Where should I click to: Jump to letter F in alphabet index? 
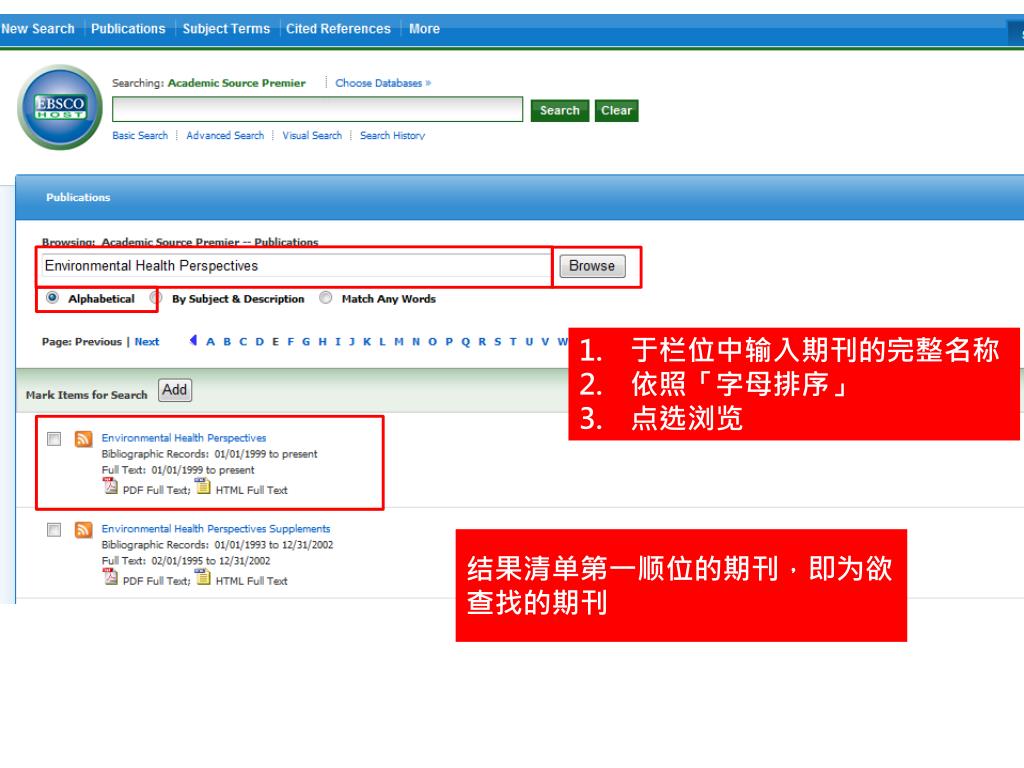(x=291, y=342)
